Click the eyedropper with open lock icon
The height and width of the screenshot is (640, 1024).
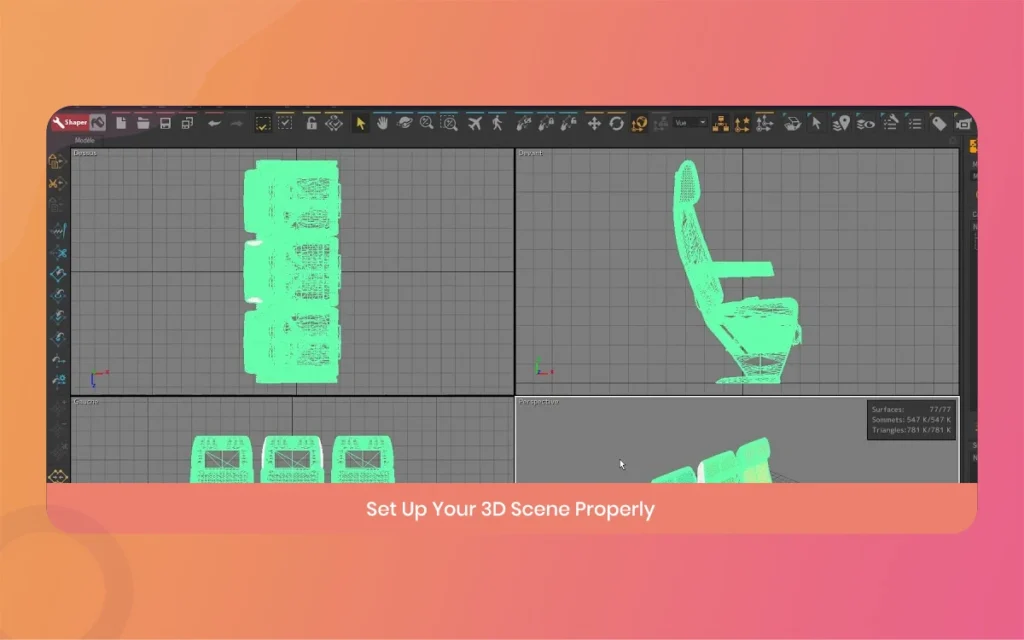tap(568, 123)
